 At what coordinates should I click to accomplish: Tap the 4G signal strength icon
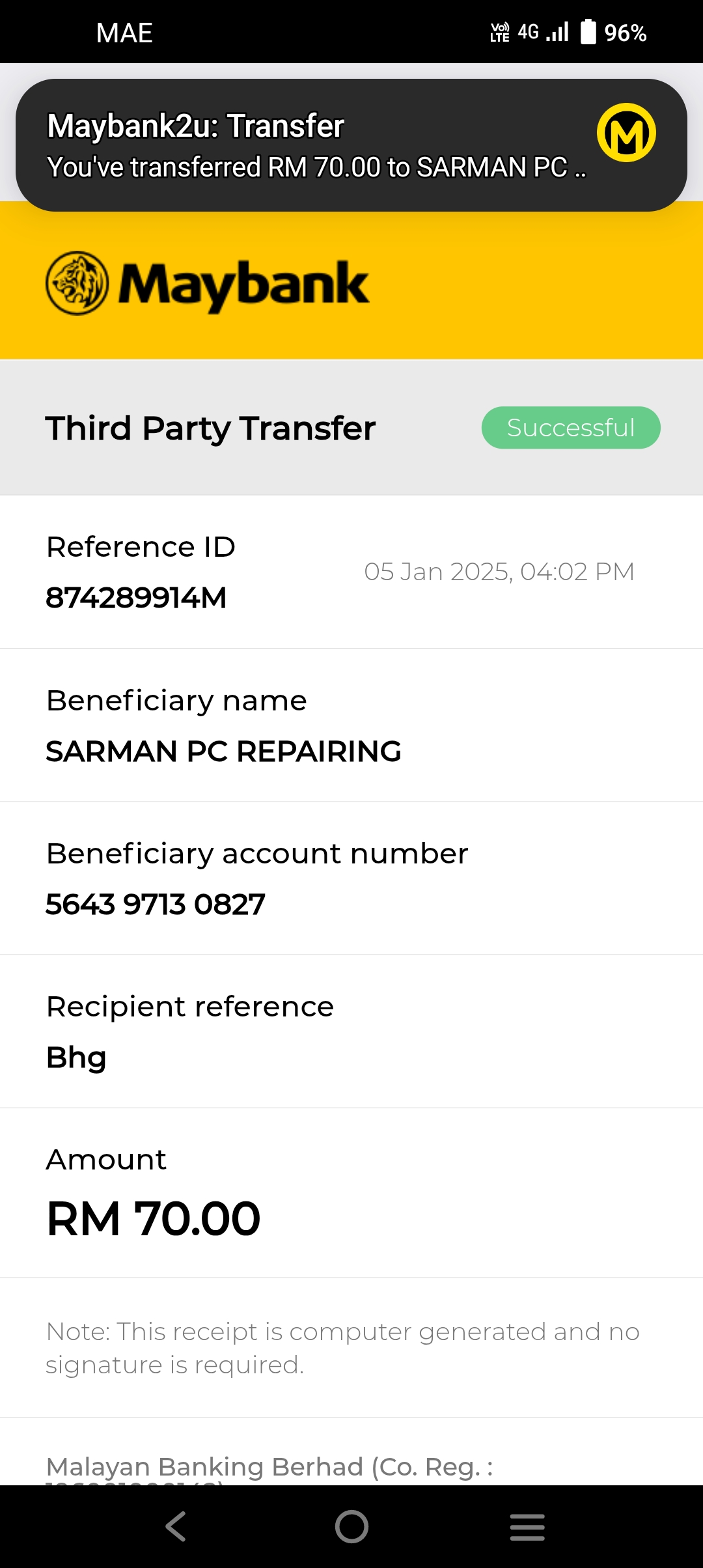544,31
